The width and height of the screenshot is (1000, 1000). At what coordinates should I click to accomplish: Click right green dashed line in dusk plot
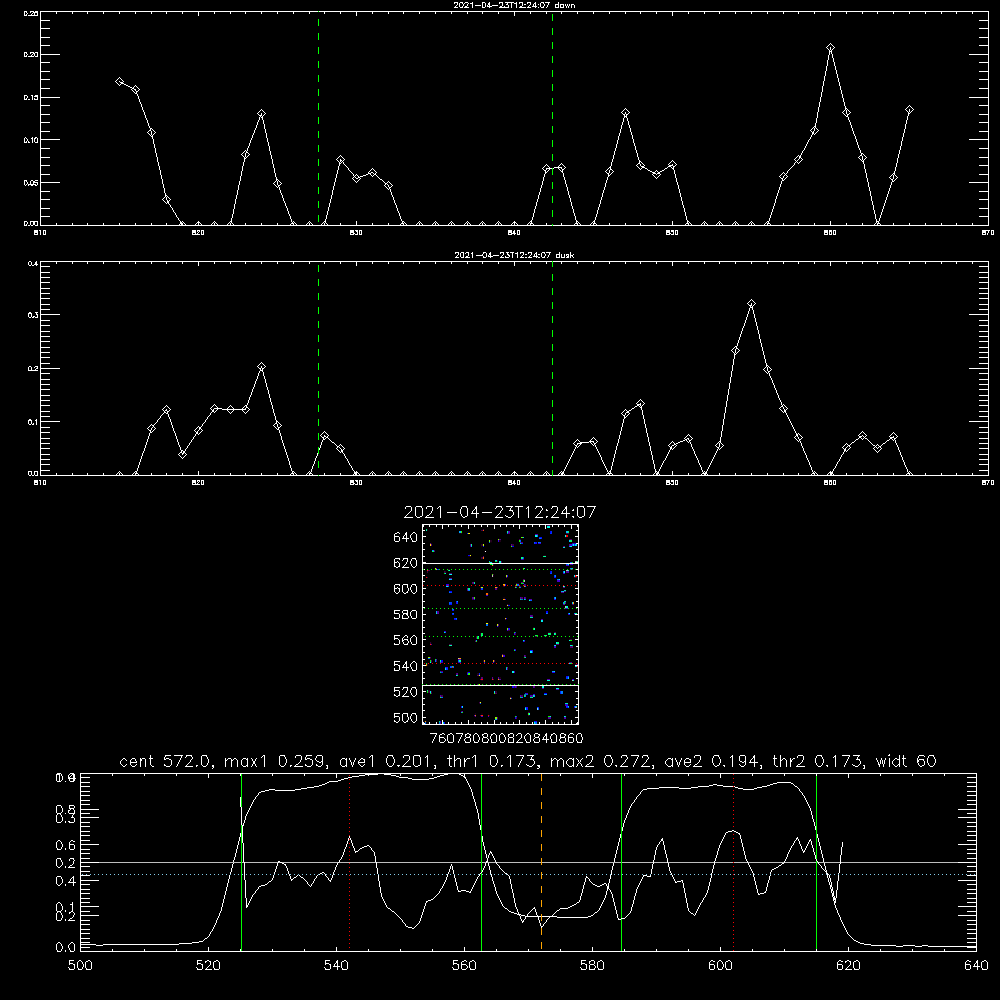tap(552, 368)
